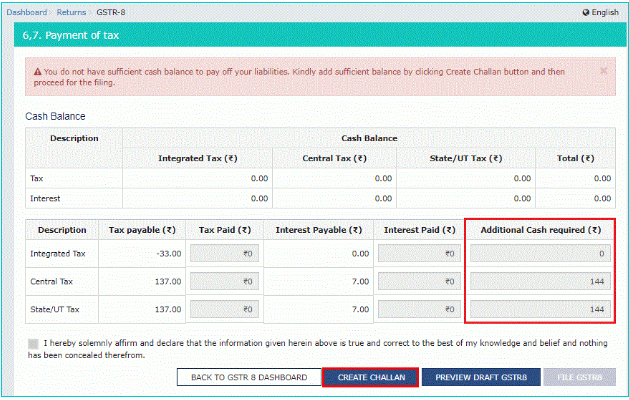Tick the solemn declaration checkbox

(32, 344)
